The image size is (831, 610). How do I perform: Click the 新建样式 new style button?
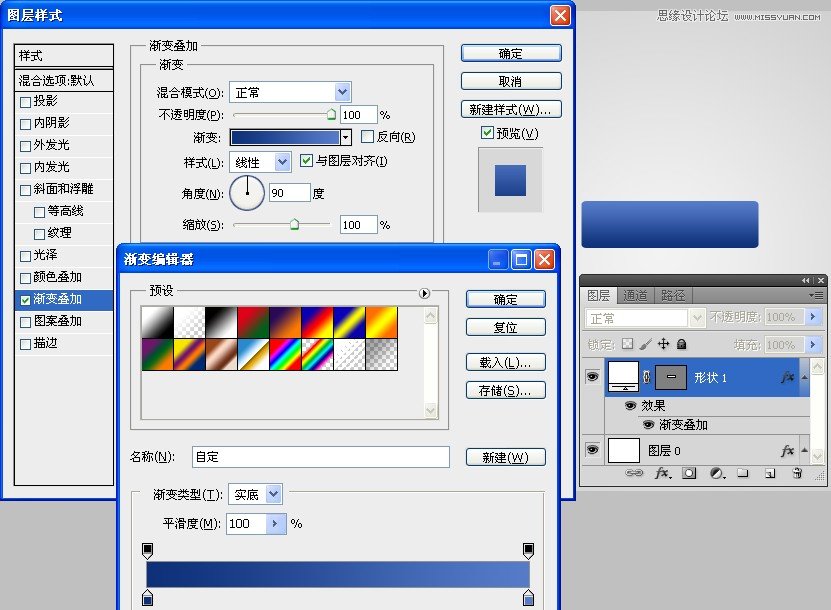coord(510,109)
